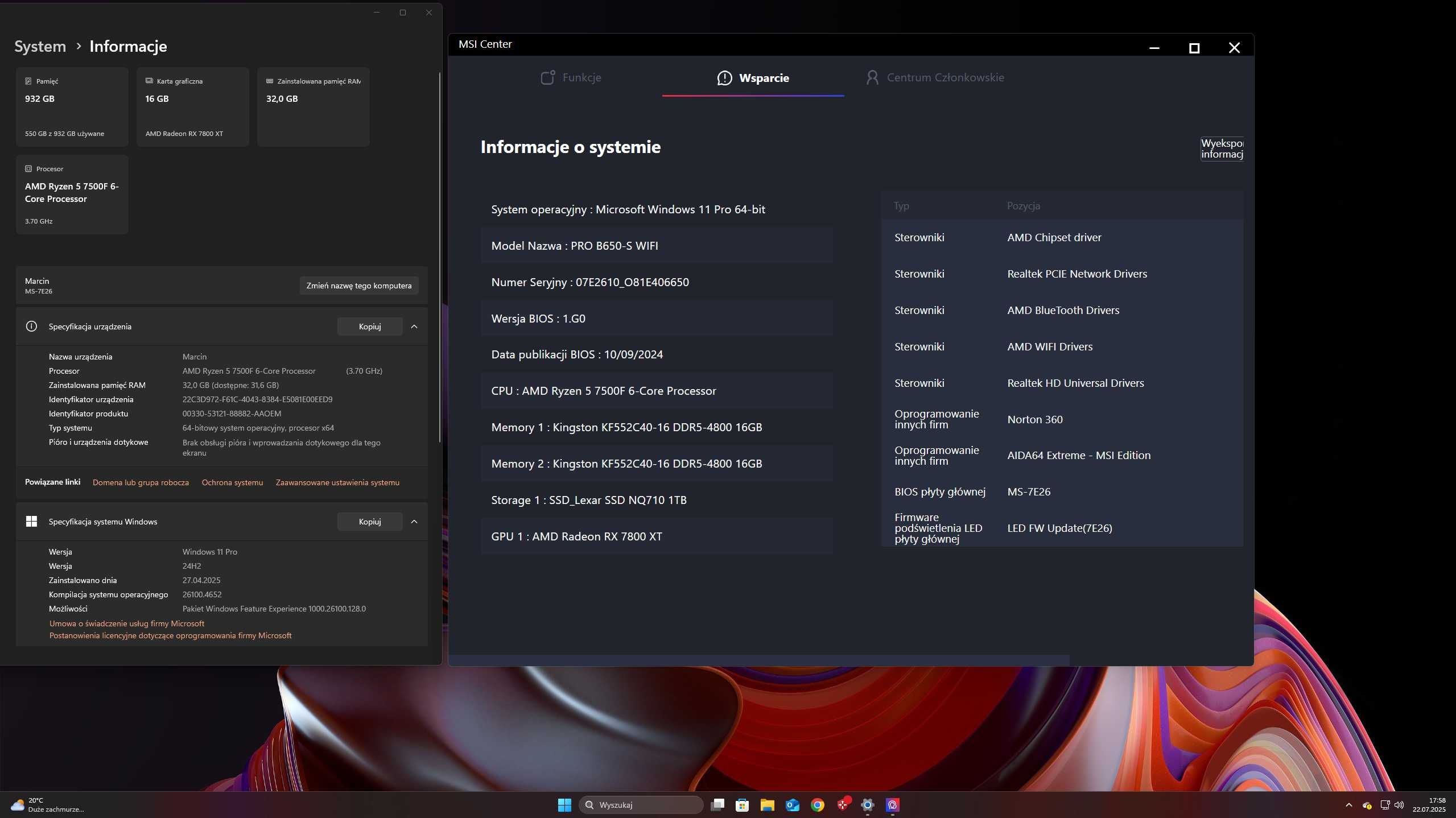Screen dimensions: 1456x818
Task: Click the MSI Center horizontal scrollbar
Action: (759, 660)
